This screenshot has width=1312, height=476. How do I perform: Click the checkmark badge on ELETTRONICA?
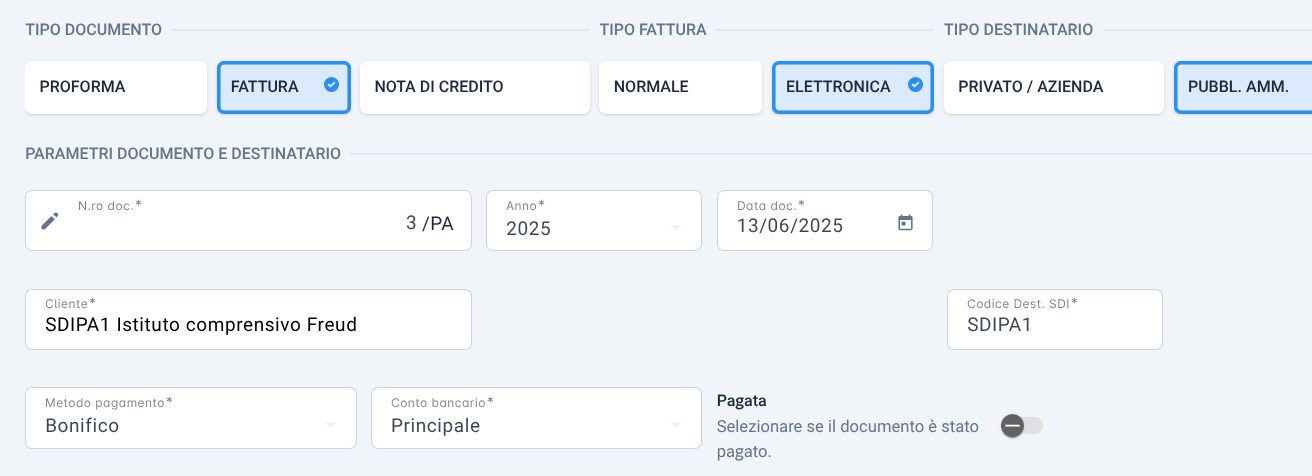[914, 85]
